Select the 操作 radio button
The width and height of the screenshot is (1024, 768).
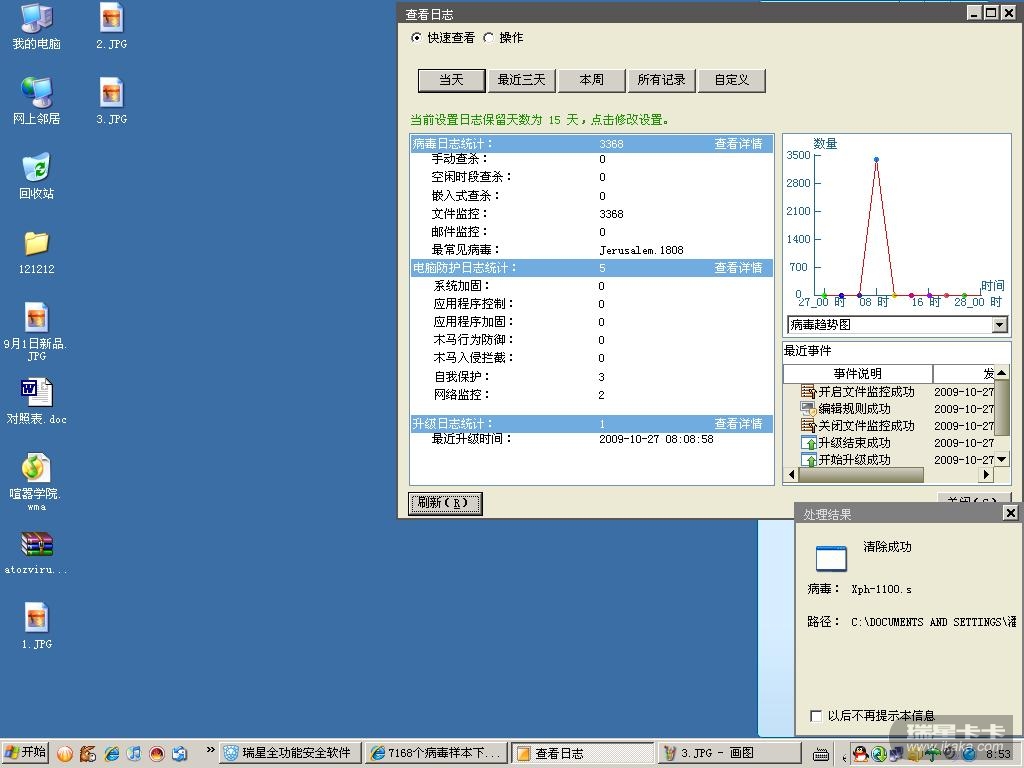[488, 38]
